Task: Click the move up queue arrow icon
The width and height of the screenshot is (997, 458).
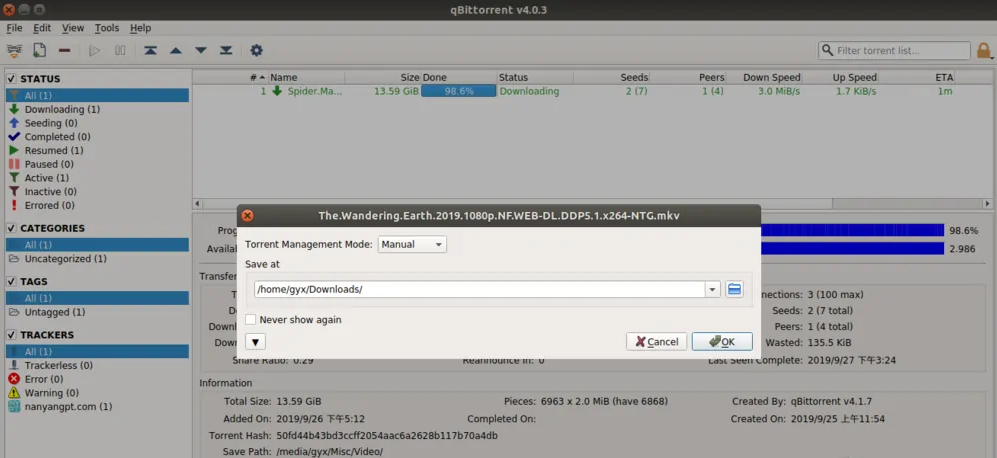Action: coord(175,50)
